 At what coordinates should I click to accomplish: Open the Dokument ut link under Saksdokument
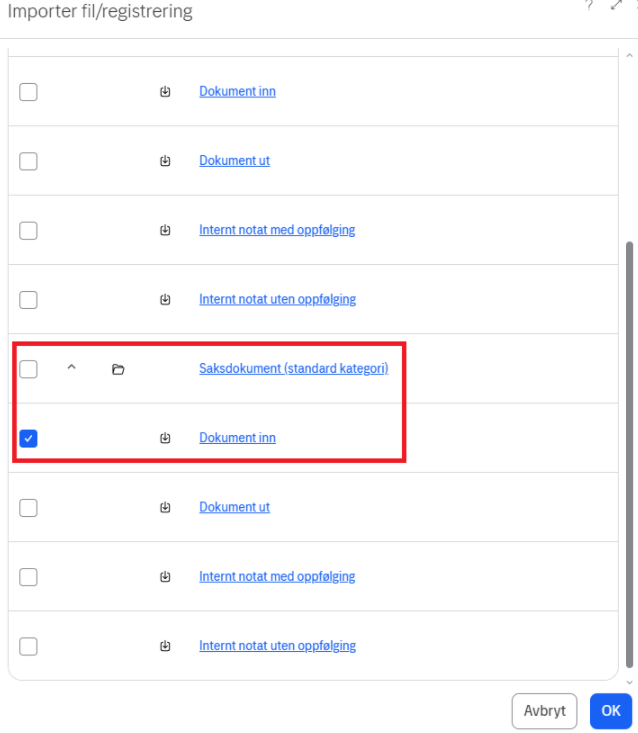click(x=234, y=507)
